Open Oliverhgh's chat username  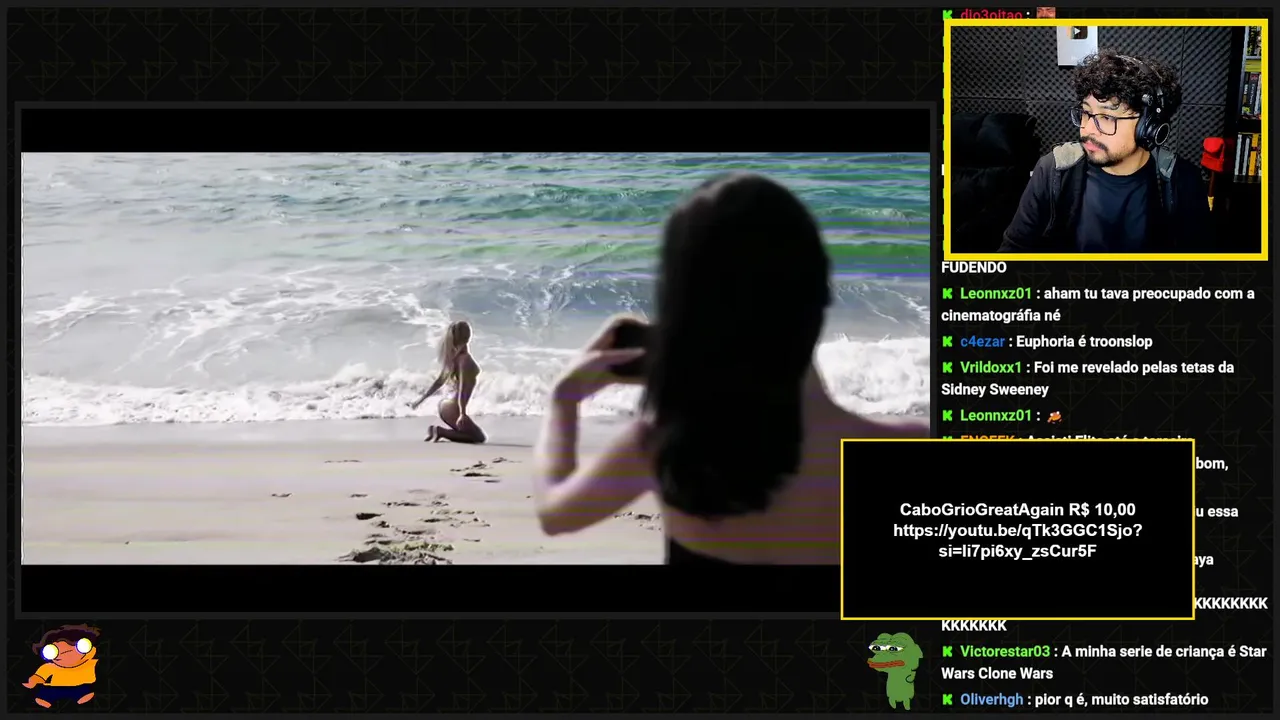click(x=992, y=700)
